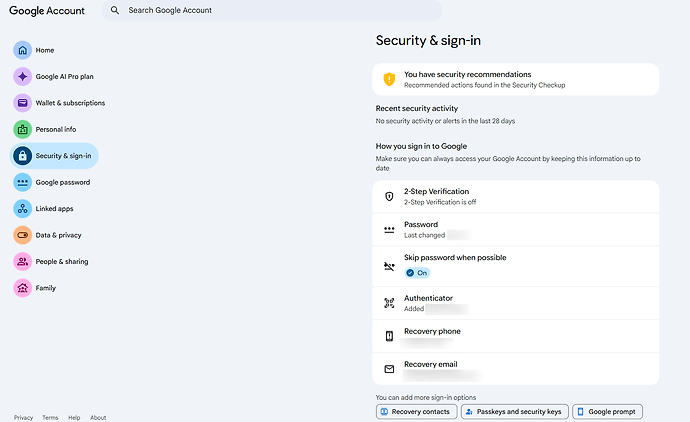The width and height of the screenshot is (690, 422).
Task: Open the Google AI Pro plan sparkle icon
Action: tap(22, 77)
